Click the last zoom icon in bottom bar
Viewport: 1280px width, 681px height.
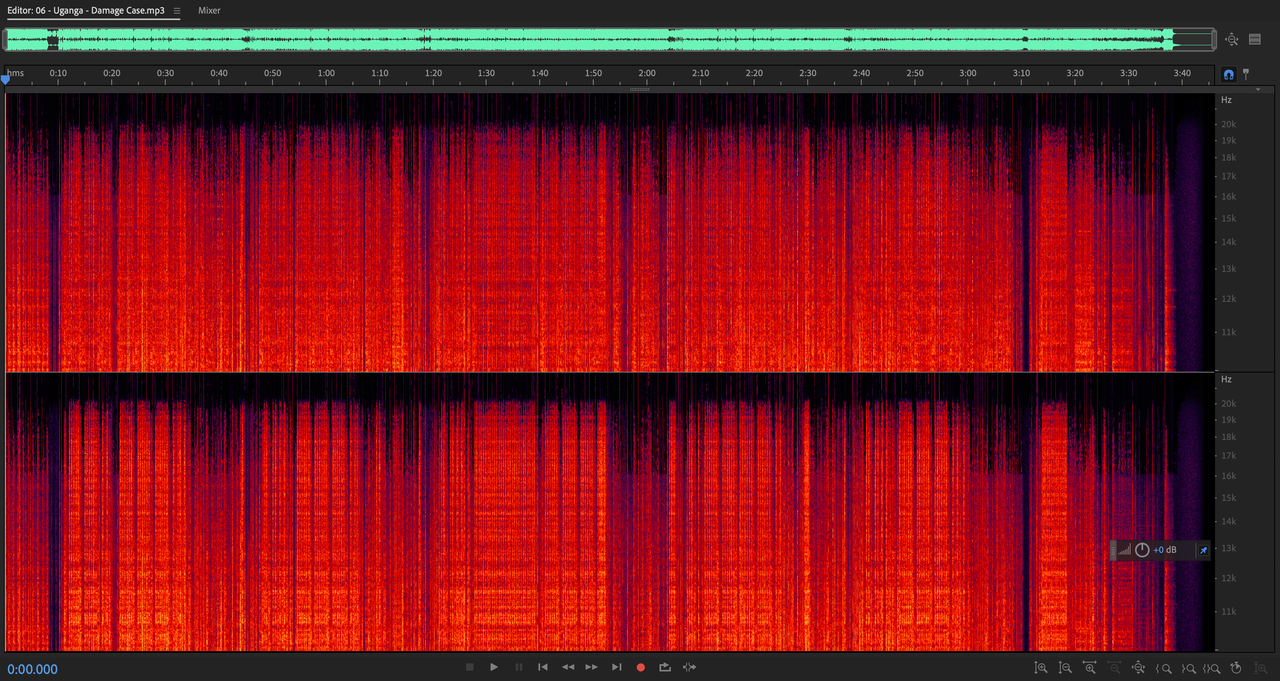coord(1261,667)
